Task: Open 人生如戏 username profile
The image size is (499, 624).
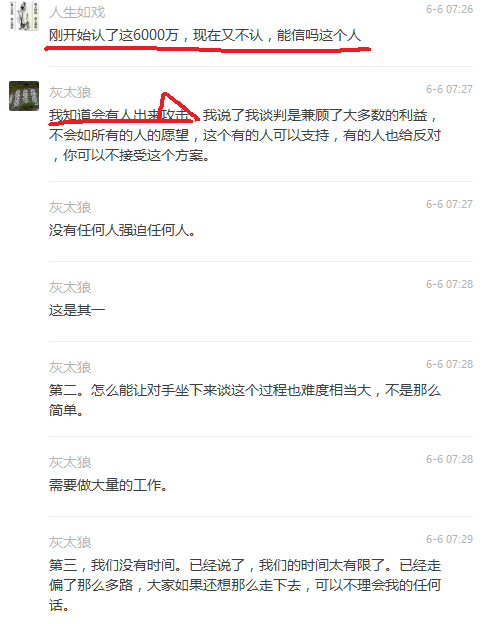Action: point(77,12)
